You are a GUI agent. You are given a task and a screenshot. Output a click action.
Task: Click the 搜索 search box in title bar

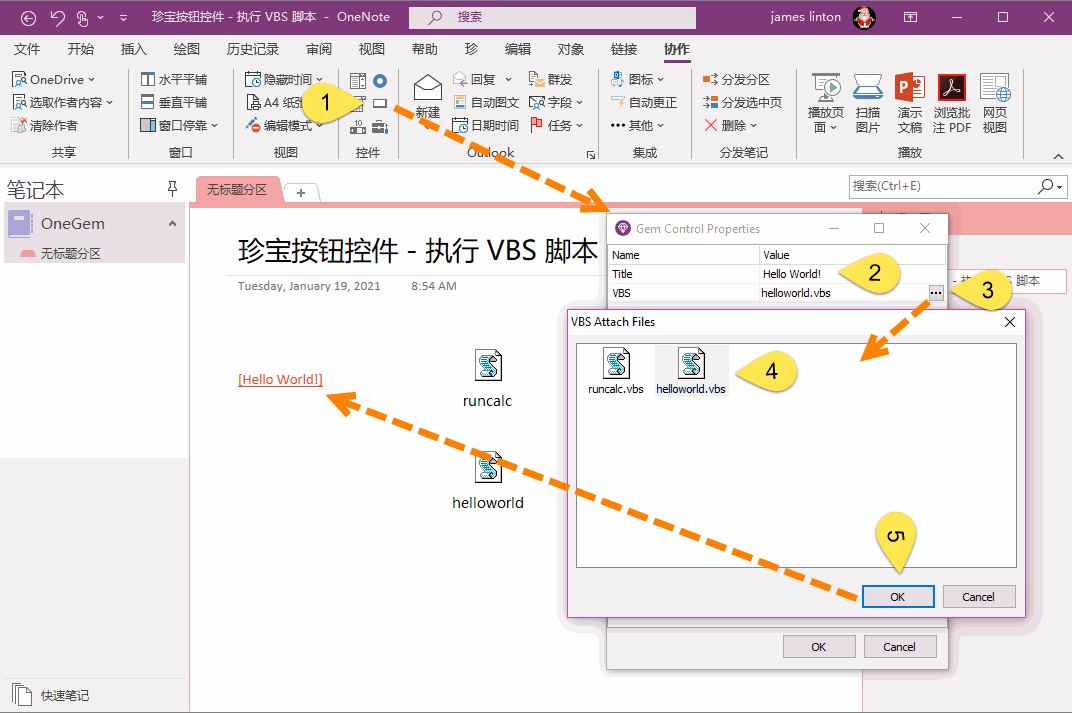coord(552,18)
